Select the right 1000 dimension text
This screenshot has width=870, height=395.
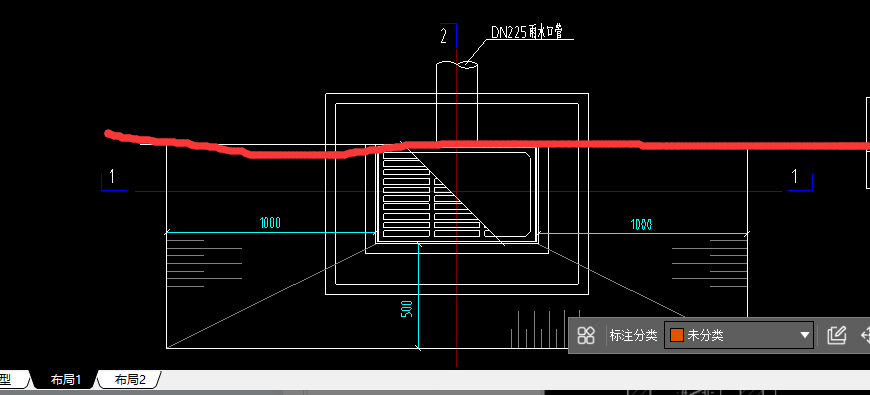pyautogui.click(x=641, y=224)
